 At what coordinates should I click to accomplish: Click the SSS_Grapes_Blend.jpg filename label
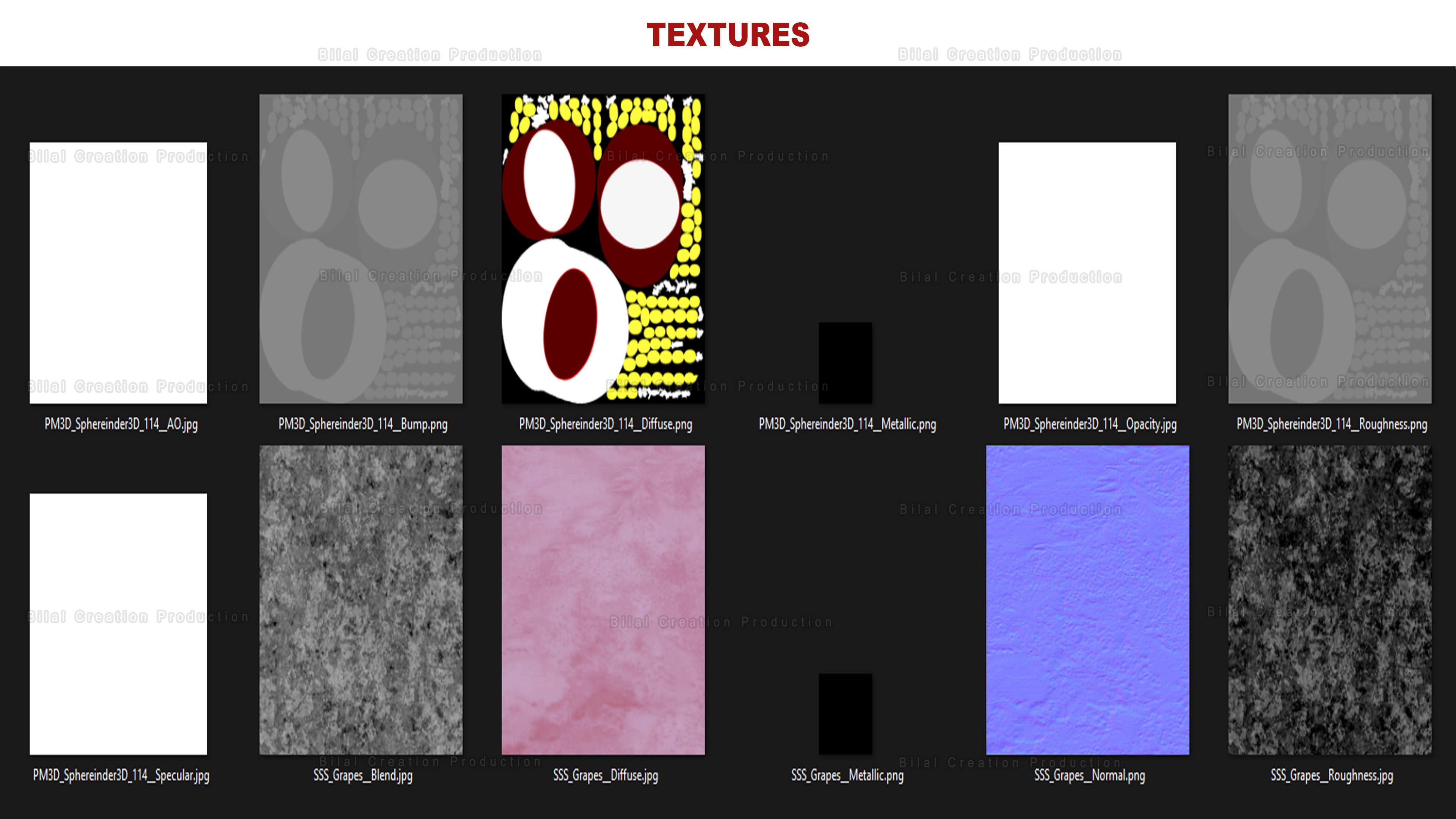(x=363, y=775)
